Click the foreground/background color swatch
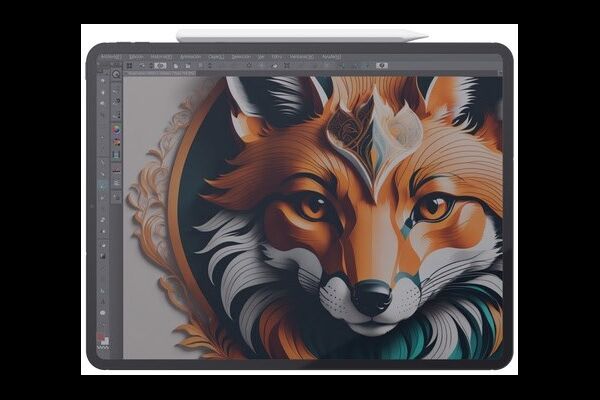 pos(103,339)
